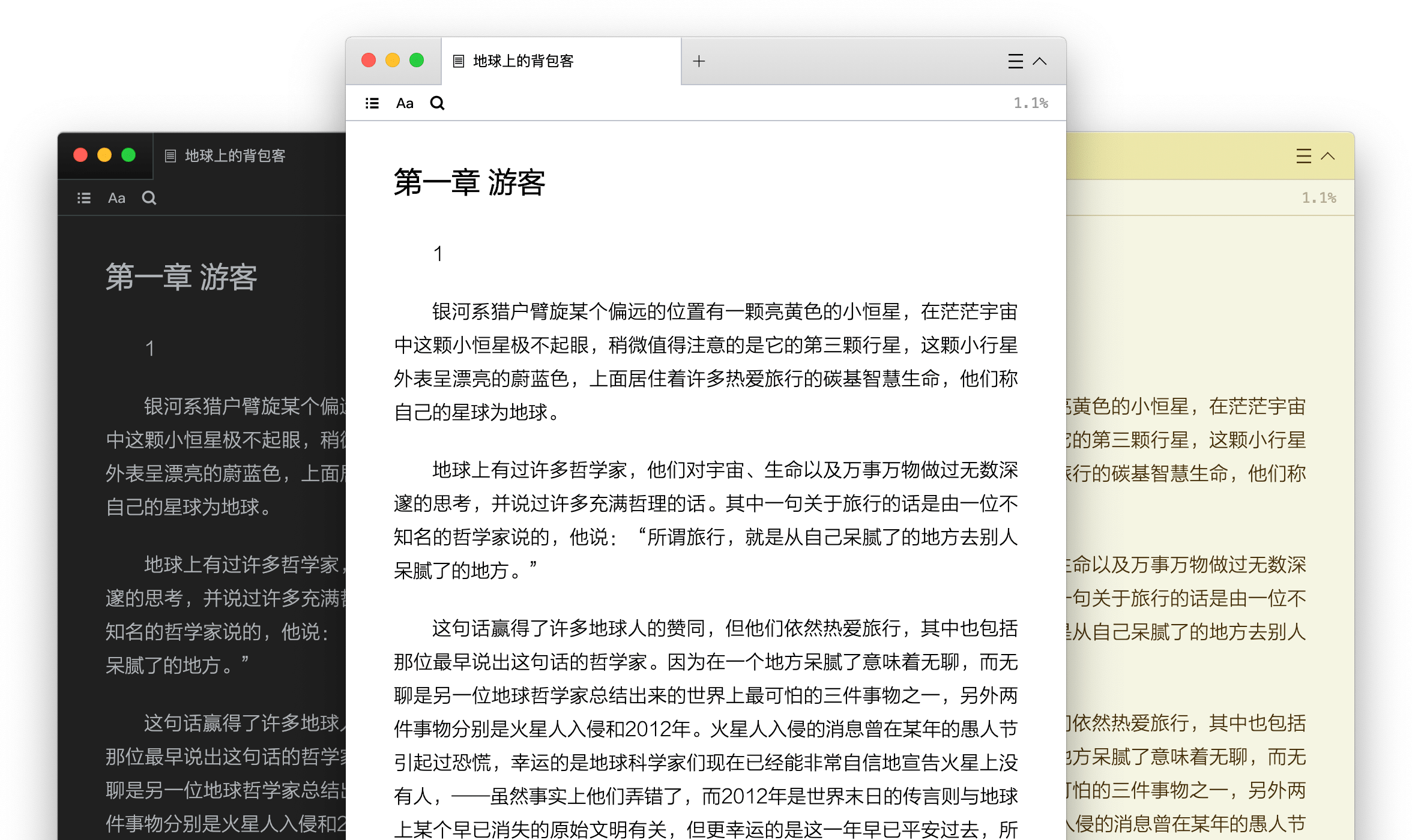Screen dimensions: 1412x840
Task: Click 1.1% progress in sepia window
Action: click(1319, 198)
